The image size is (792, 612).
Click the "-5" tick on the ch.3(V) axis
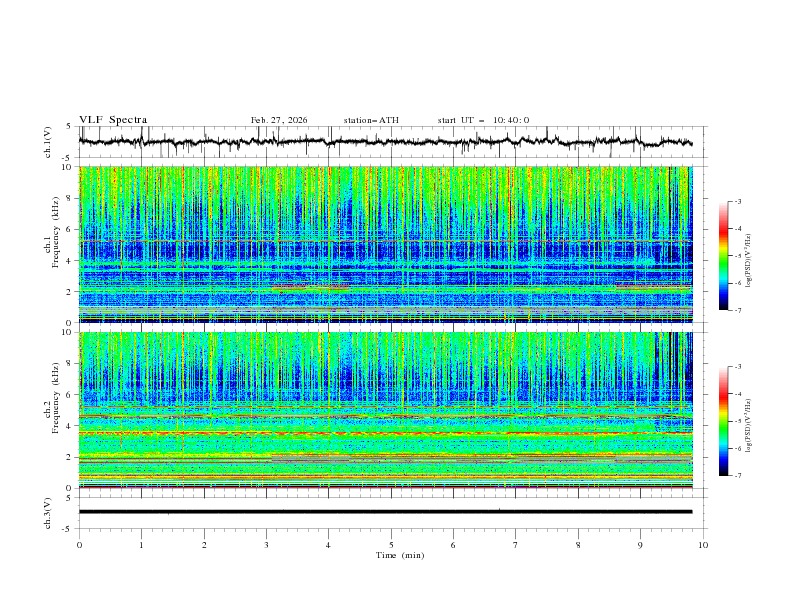coord(68,529)
